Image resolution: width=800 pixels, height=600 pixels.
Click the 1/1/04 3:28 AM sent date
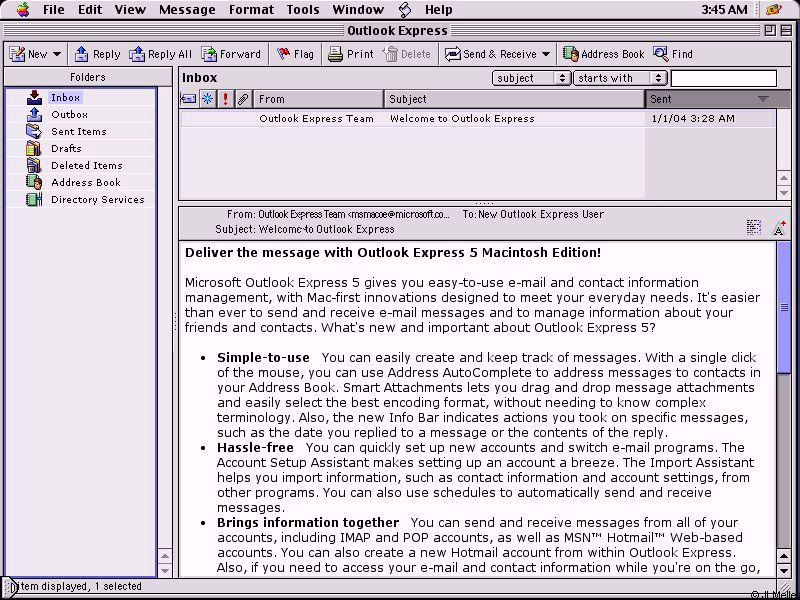pyautogui.click(x=693, y=118)
